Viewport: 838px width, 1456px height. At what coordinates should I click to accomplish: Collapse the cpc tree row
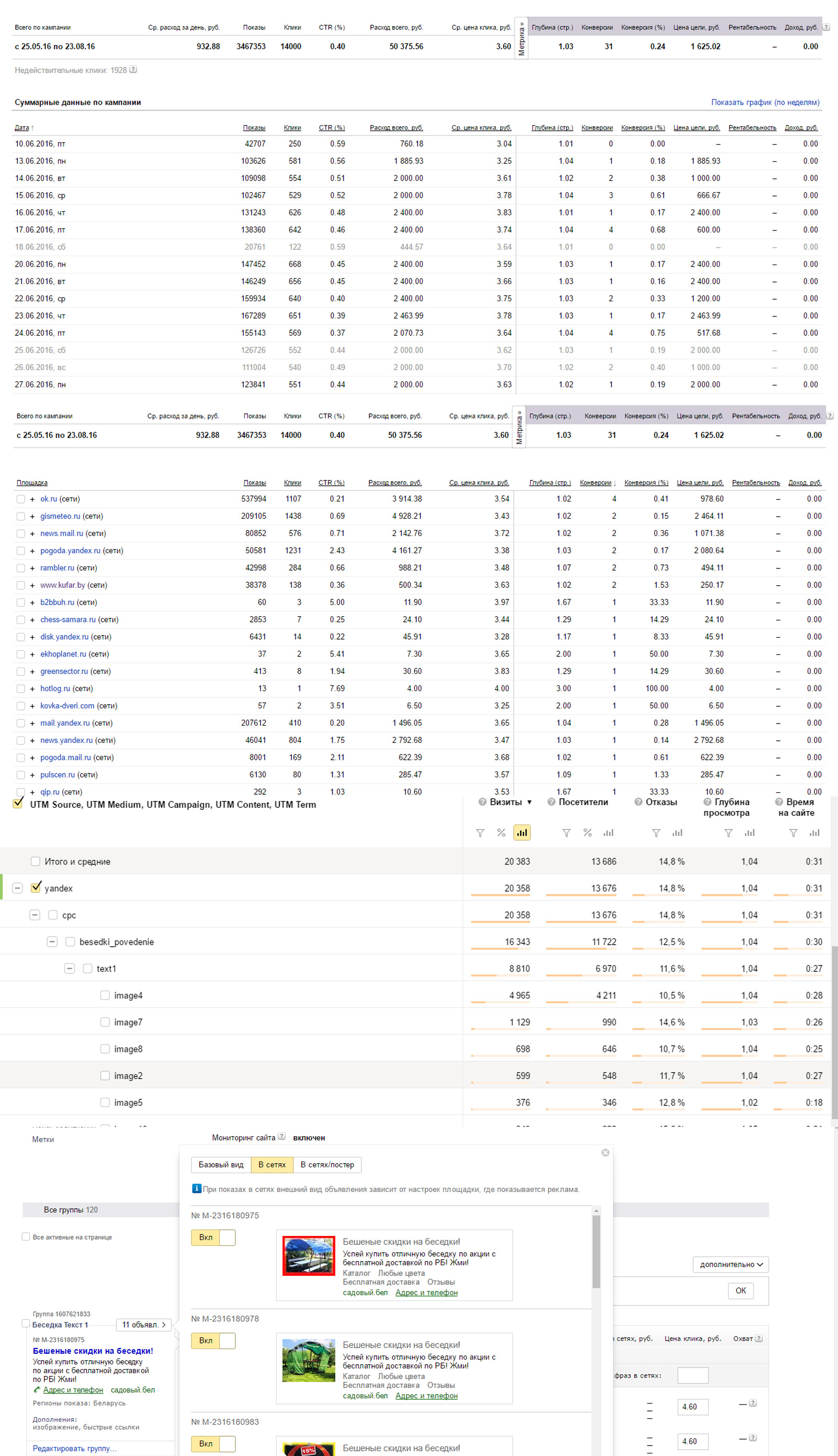(35, 915)
